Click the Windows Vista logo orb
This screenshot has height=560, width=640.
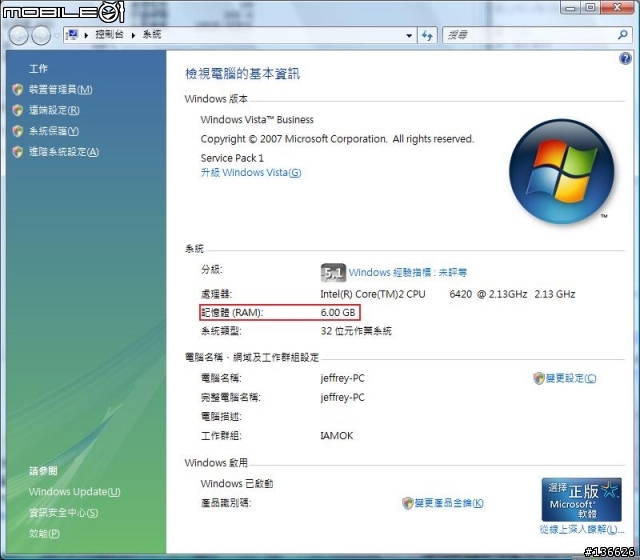[x=562, y=171]
